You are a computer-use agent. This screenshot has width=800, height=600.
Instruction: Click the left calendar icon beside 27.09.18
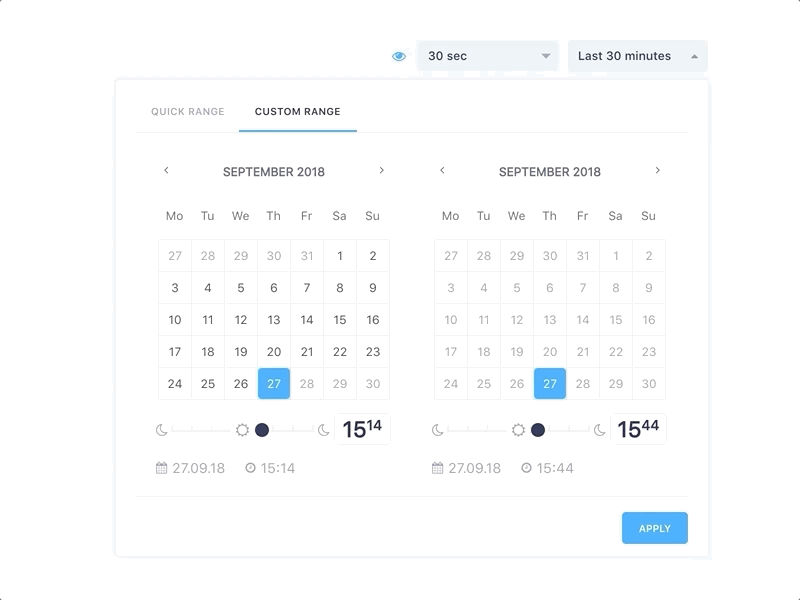click(x=161, y=468)
